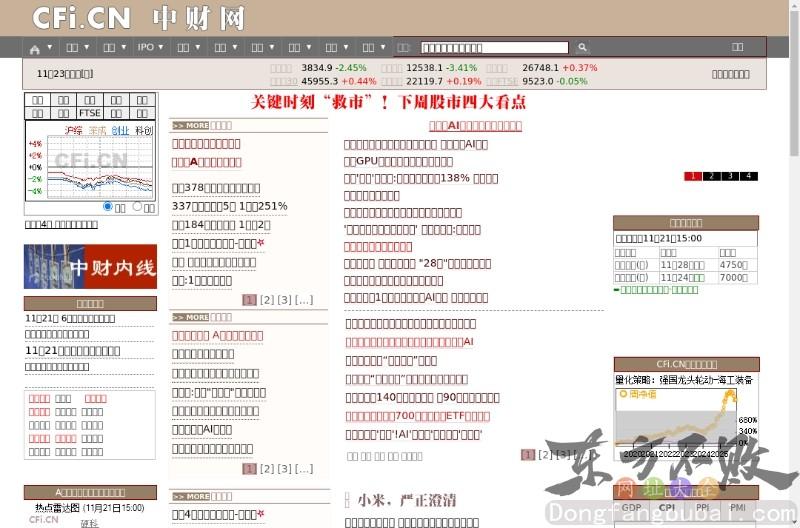Open the left sidebar item starting 11 21 6

coord(70,318)
